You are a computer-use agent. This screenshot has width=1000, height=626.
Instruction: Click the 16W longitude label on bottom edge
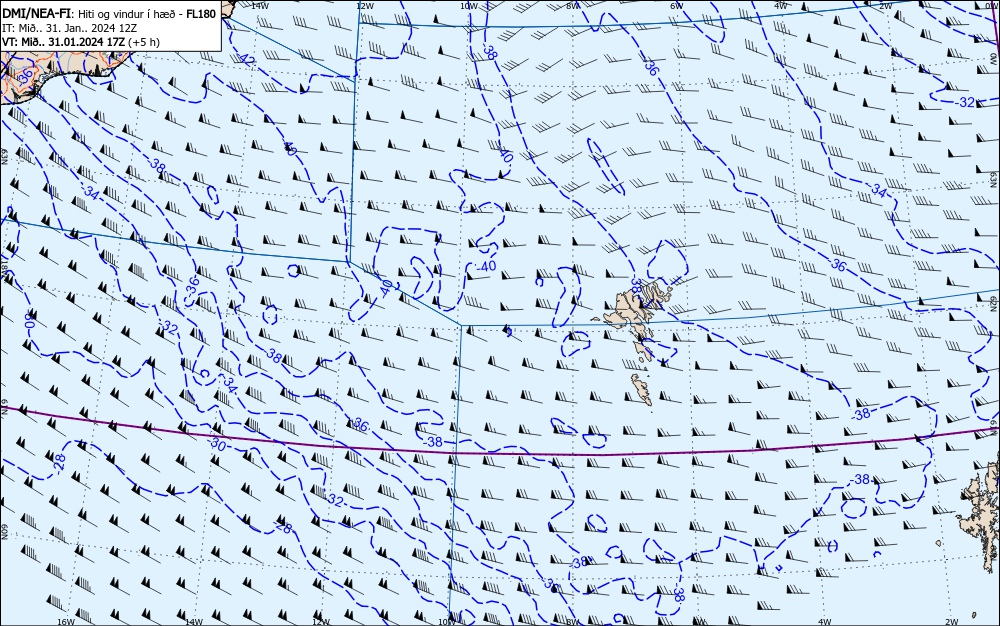pos(66,622)
